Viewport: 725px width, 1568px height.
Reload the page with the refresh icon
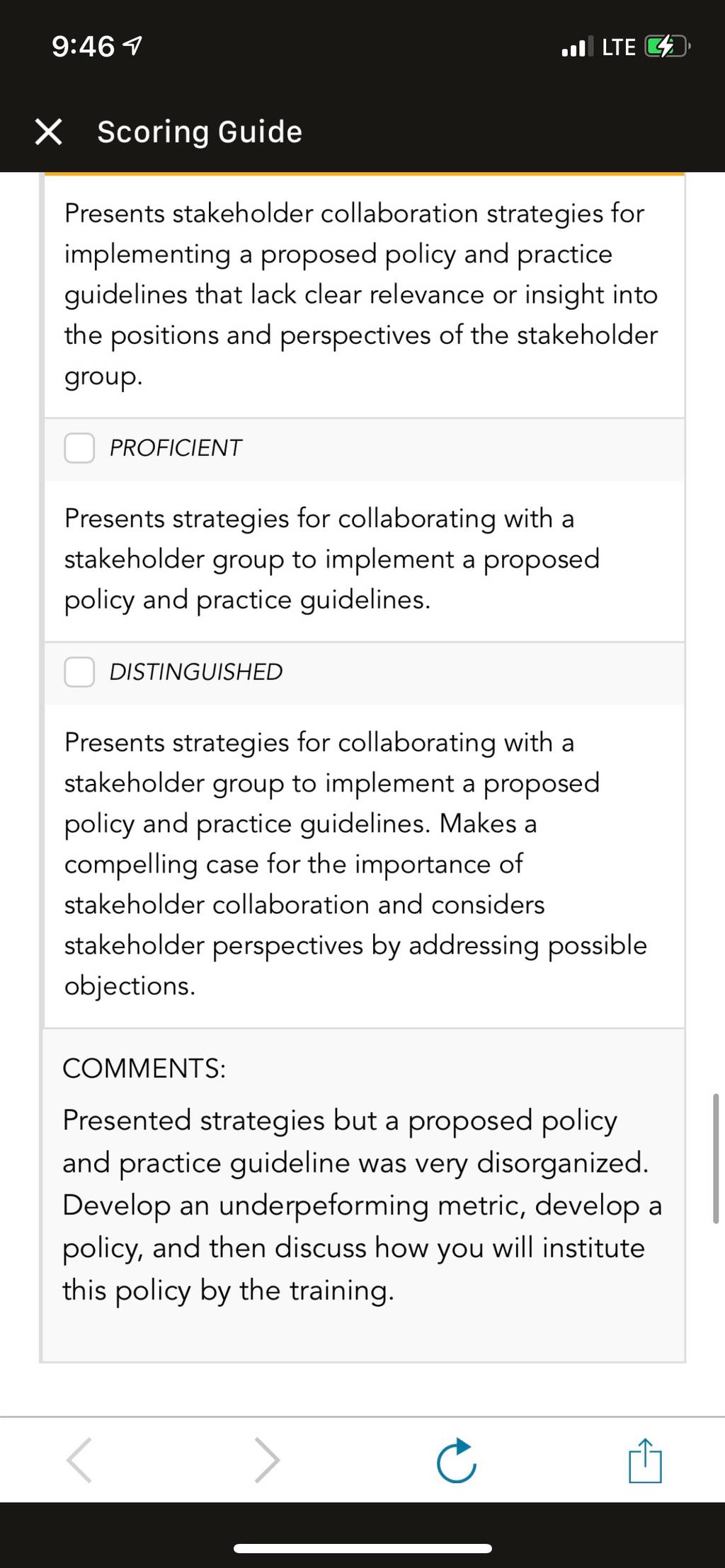457,1460
